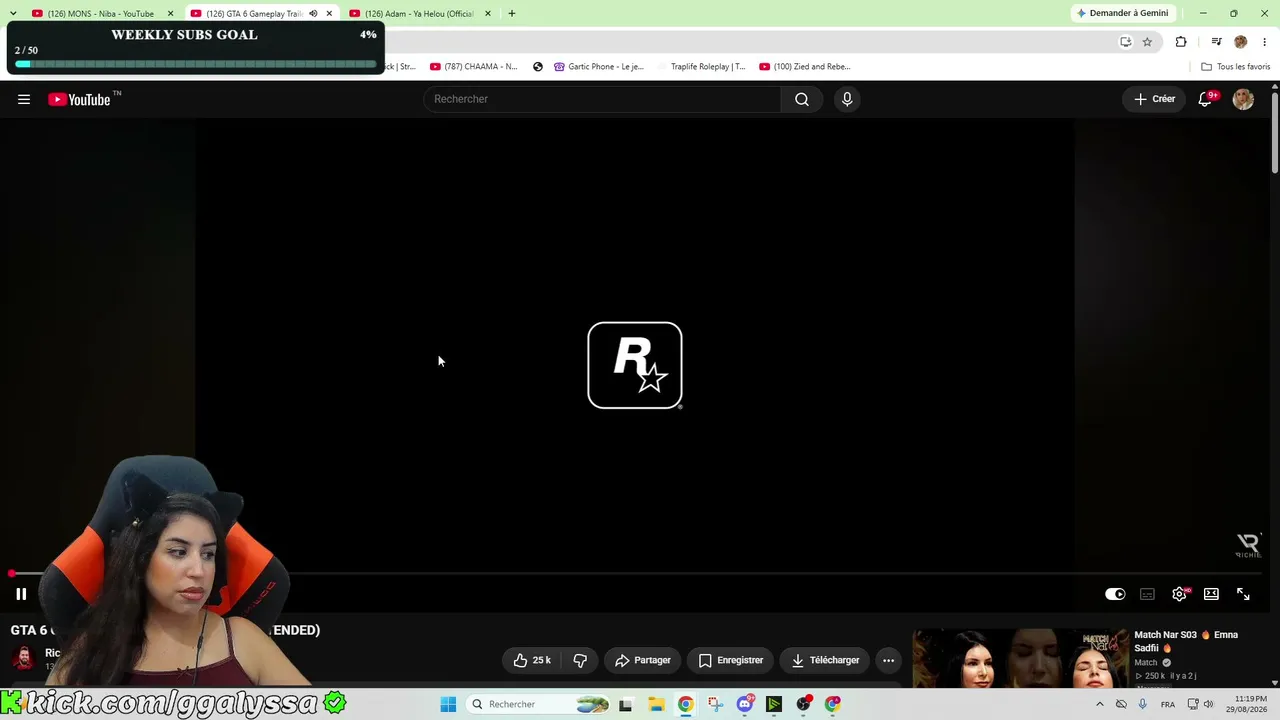Image resolution: width=1280 pixels, height=720 pixels.
Task: Open the Match Nar S03 Emna Sadfii title
Action: coord(1186,641)
